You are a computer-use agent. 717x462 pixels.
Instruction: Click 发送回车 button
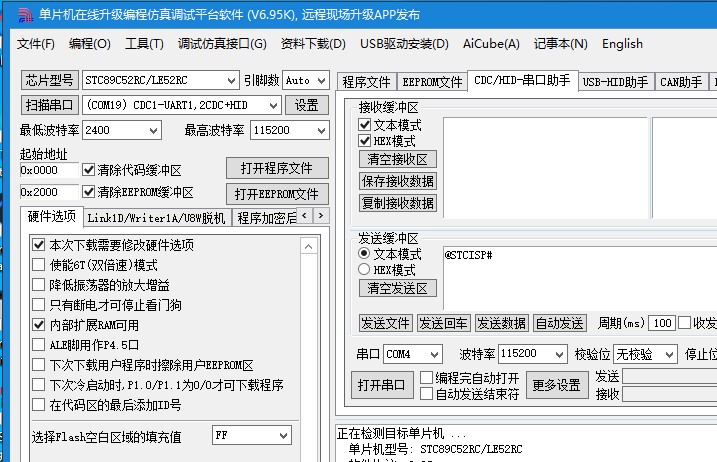(x=444, y=323)
